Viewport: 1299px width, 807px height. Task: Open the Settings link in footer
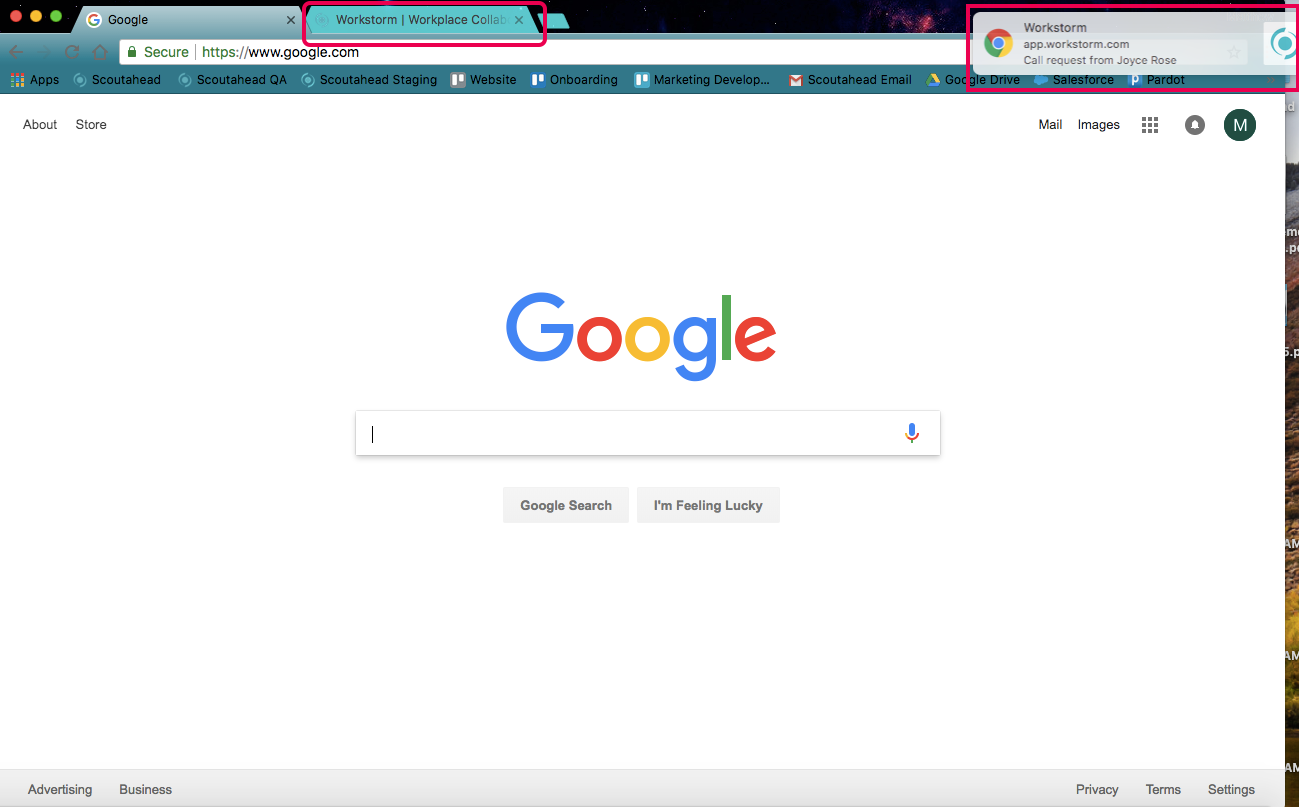tap(1230, 789)
